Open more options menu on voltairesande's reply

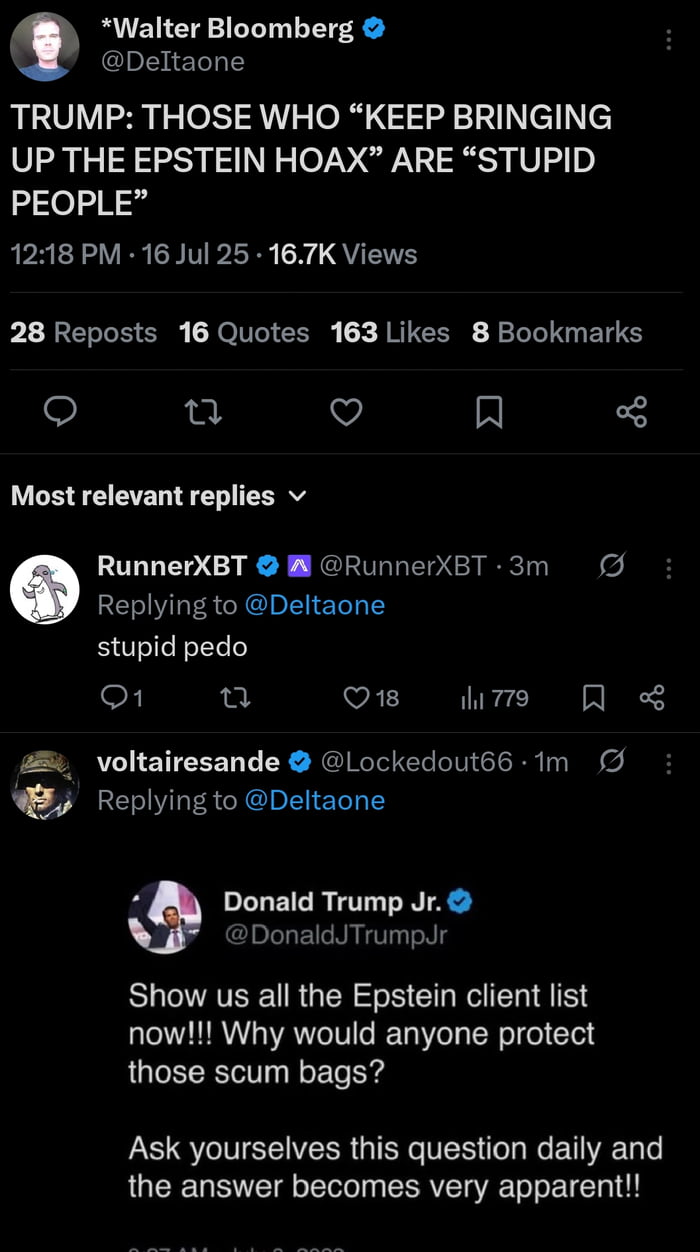pyautogui.click(x=668, y=763)
